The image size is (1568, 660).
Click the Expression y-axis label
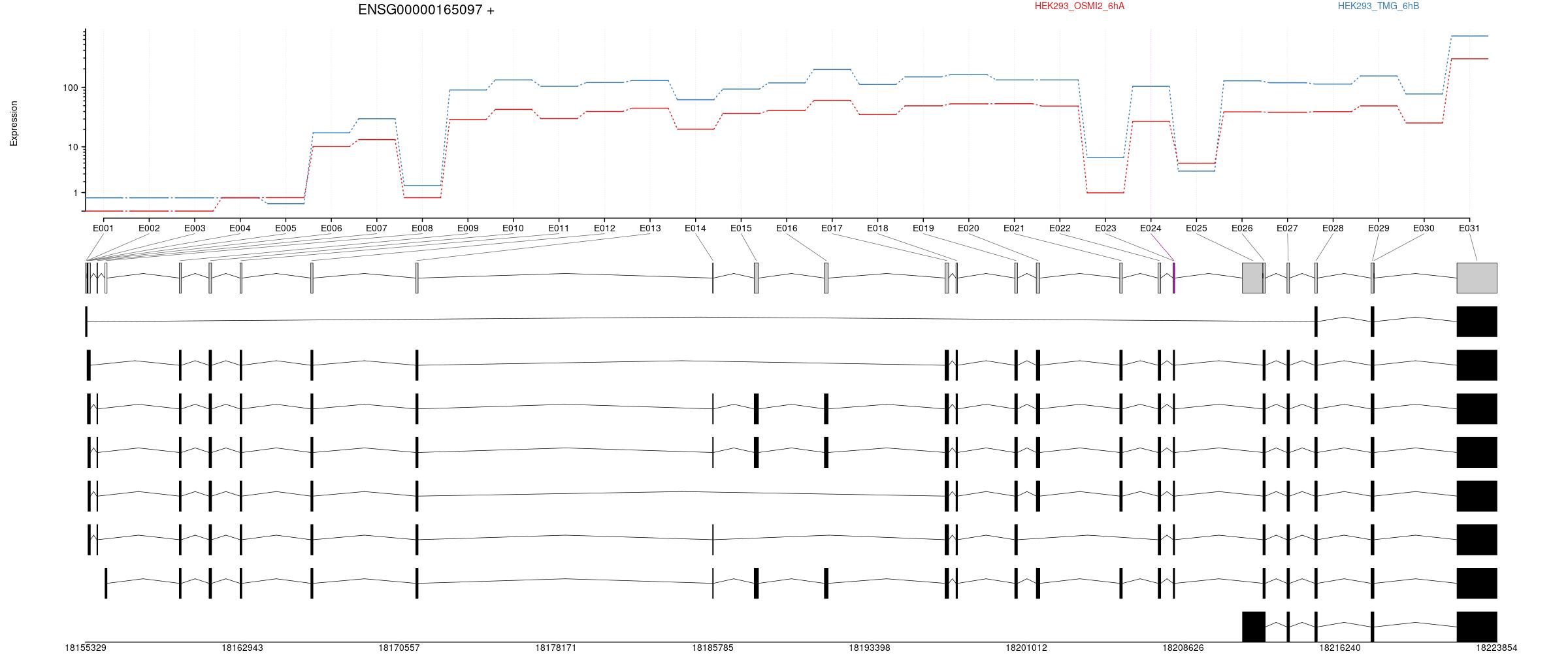pyautogui.click(x=14, y=123)
